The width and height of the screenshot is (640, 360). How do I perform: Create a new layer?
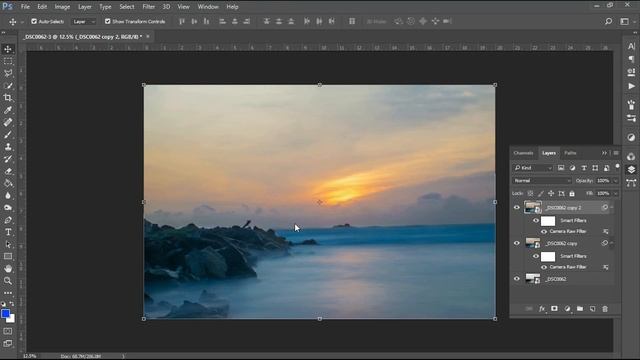click(593, 309)
